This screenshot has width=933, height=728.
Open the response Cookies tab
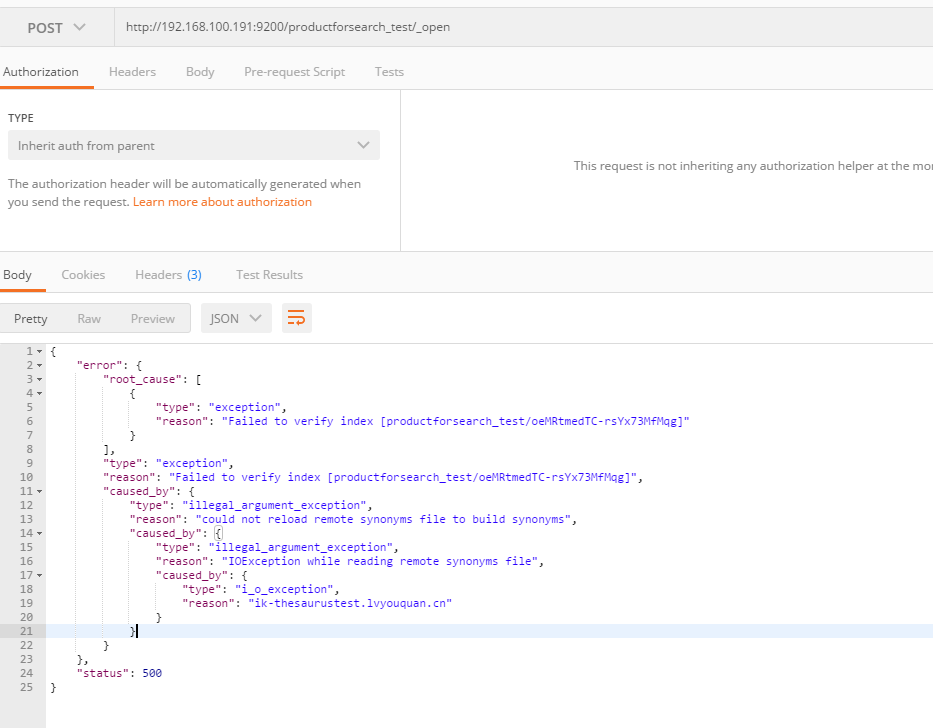[x=83, y=275]
